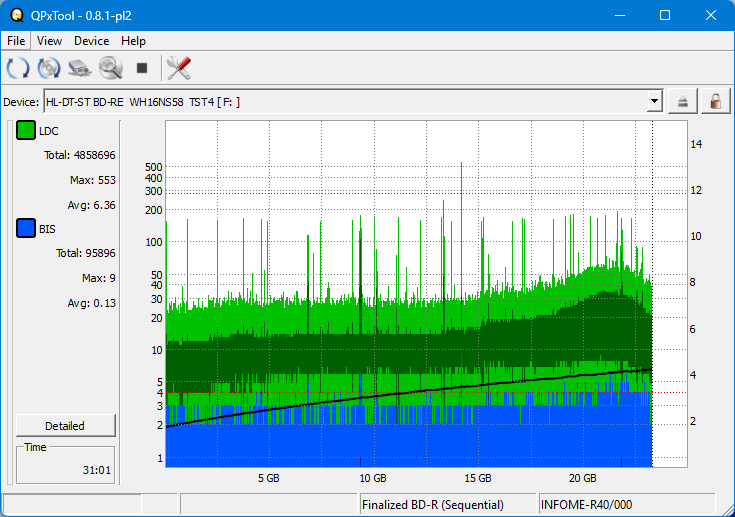Image resolution: width=735 pixels, height=517 pixels.
Task: Click Finalized BD-R (Sequential) status text
Action: tap(433, 505)
